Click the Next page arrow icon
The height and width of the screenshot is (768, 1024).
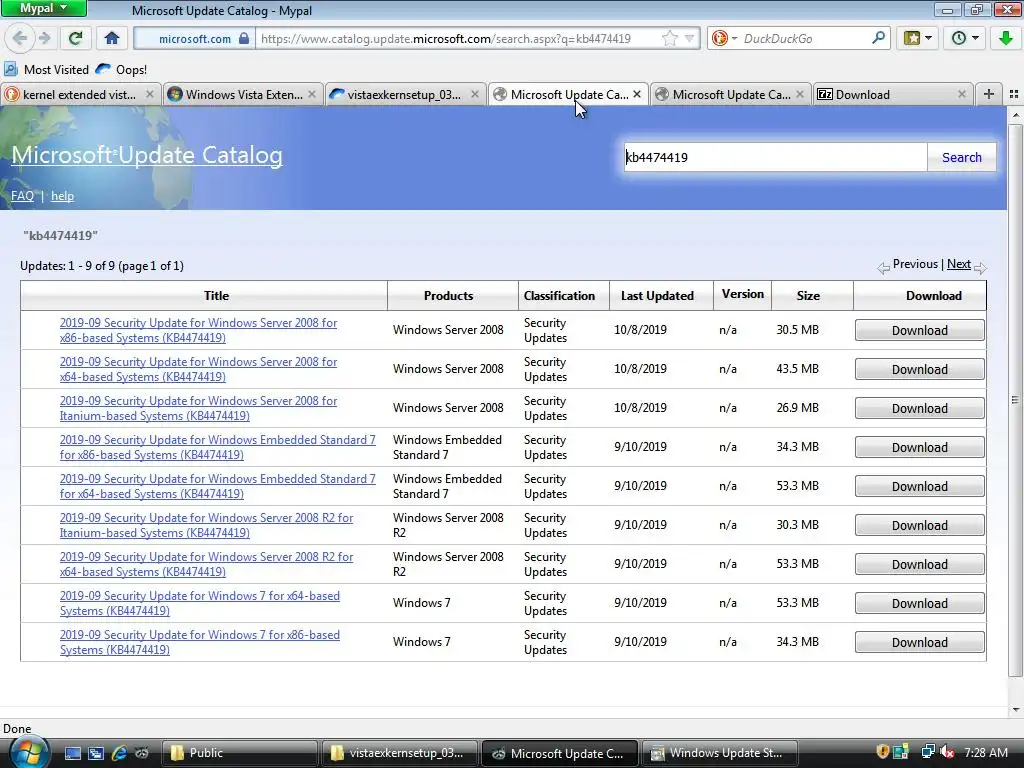click(x=980, y=268)
